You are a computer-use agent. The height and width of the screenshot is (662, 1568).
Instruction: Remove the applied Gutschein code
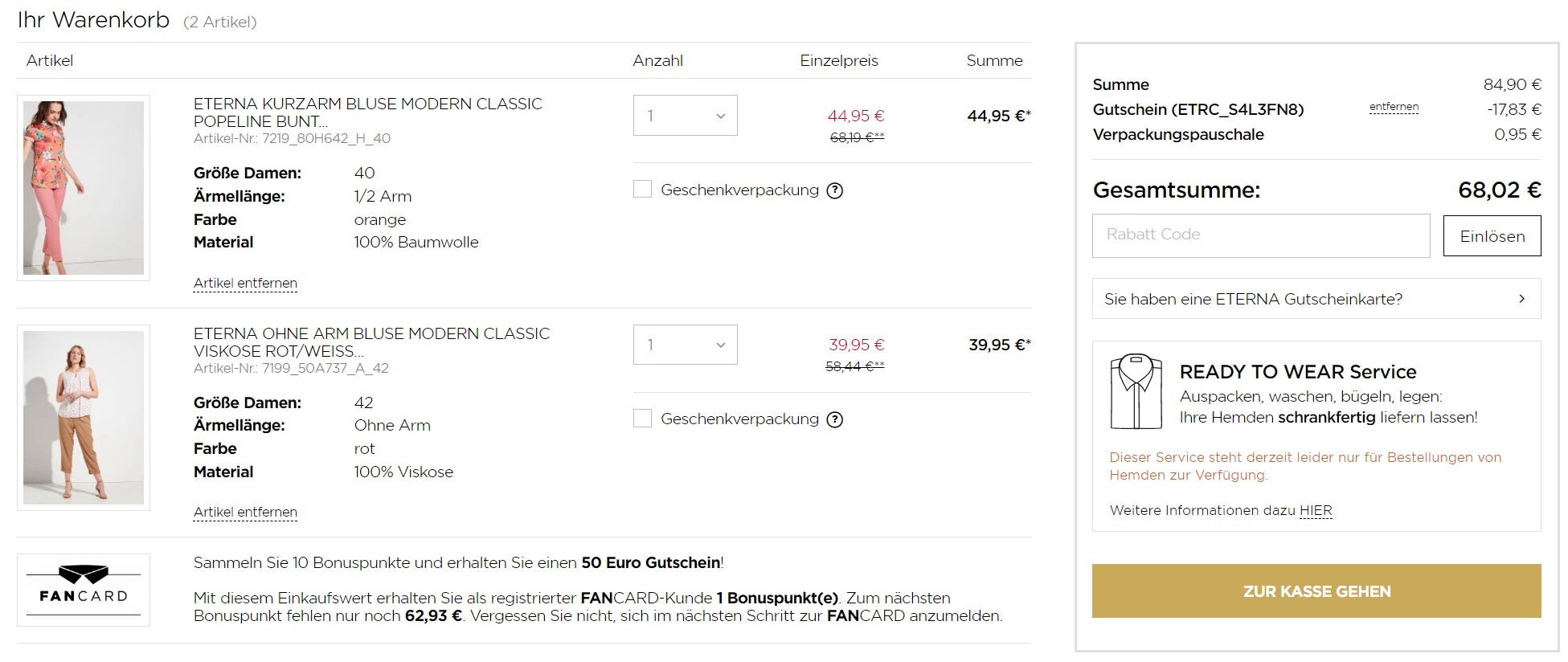[1394, 107]
